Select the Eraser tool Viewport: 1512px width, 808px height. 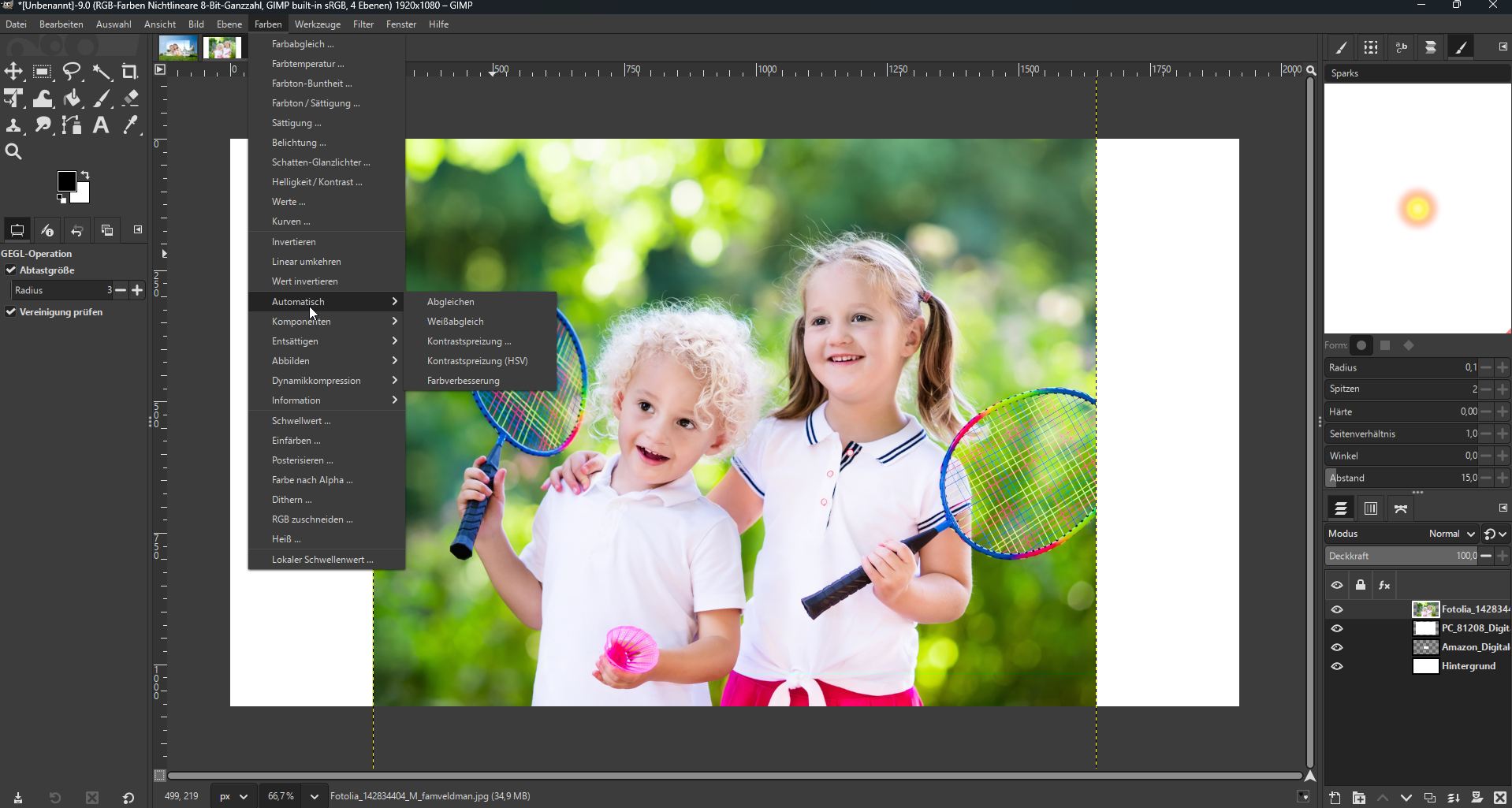tap(131, 99)
